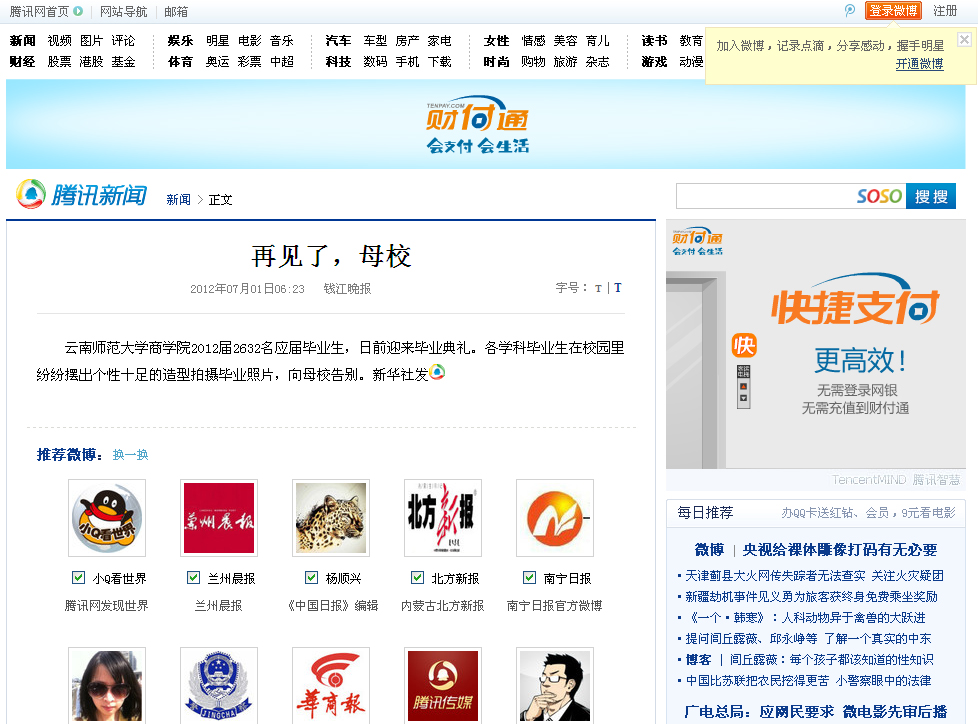Open the 南宁日报 orange logo avatar
This screenshot has width=978, height=724.
pyautogui.click(x=555, y=518)
